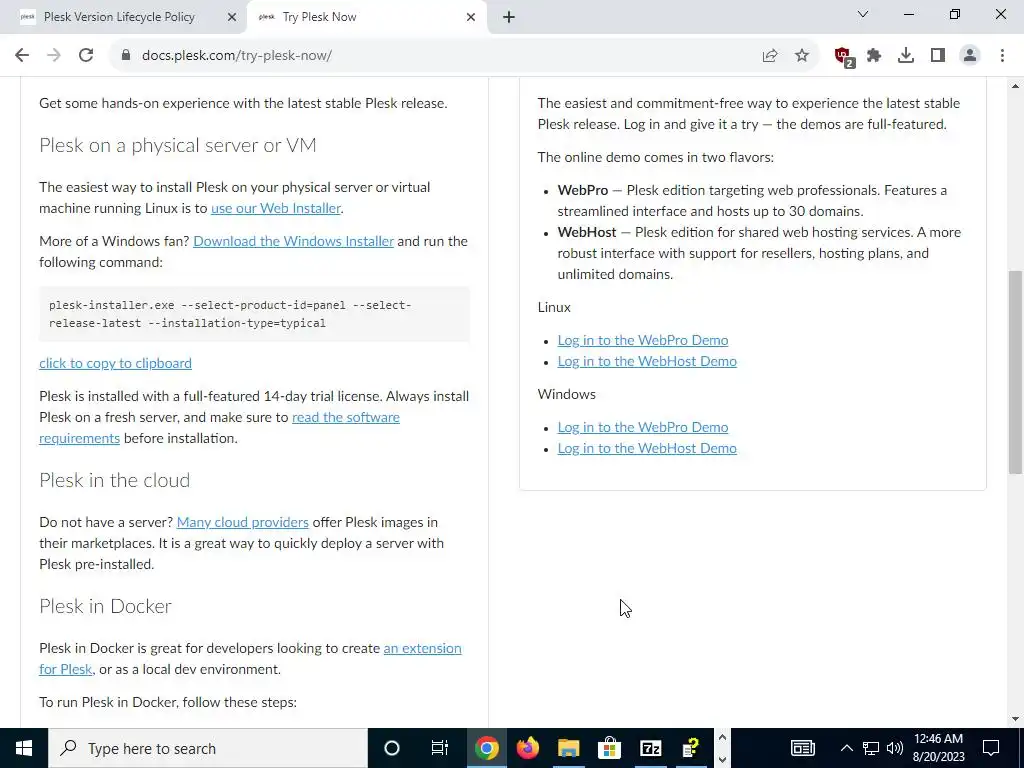Click the 'Plesk in Docker' heading
This screenshot has width=1024, height=768.
coord(105,606)
